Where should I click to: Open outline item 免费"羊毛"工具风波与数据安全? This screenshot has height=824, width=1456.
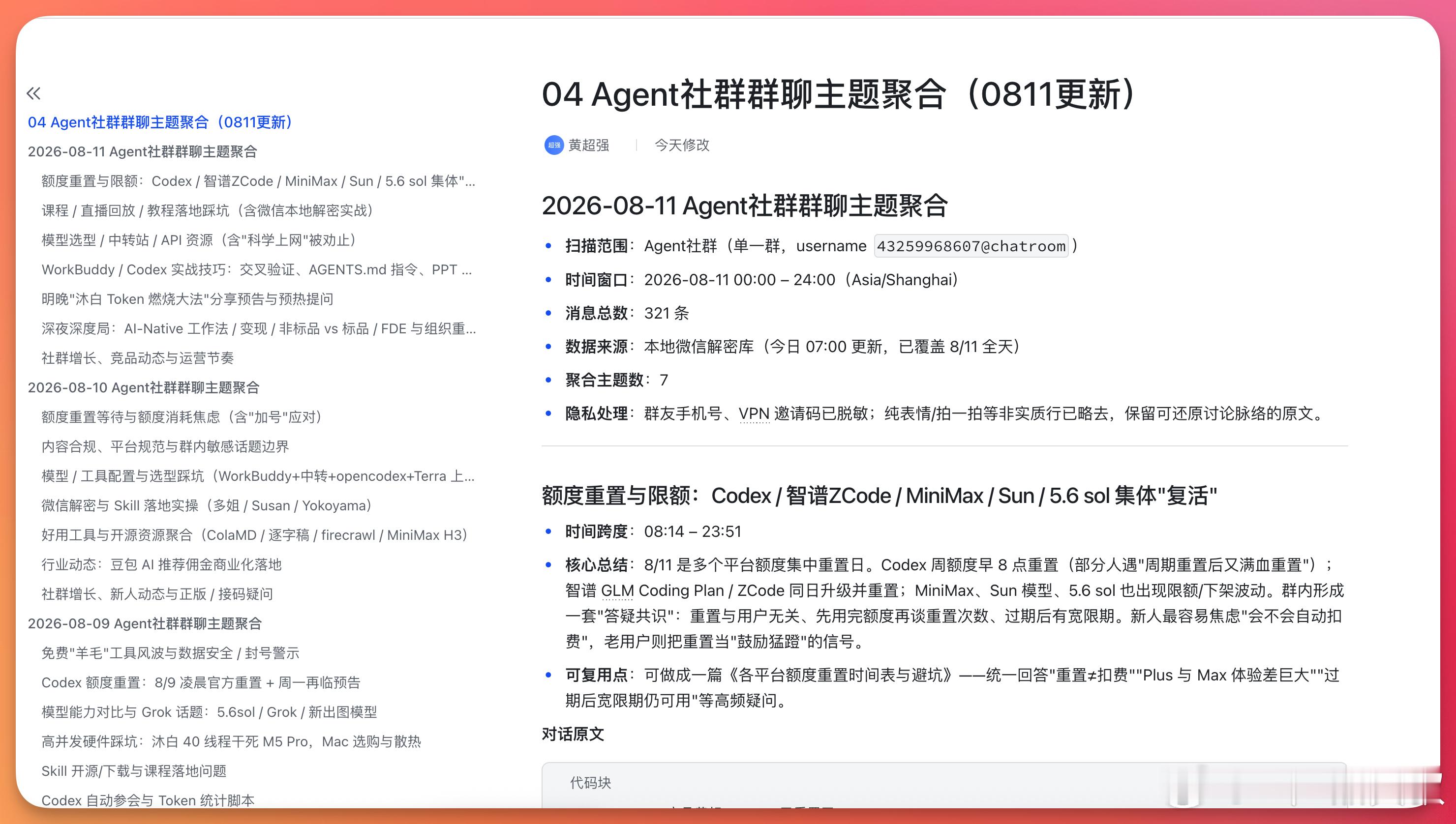click(x=170, y=653)
